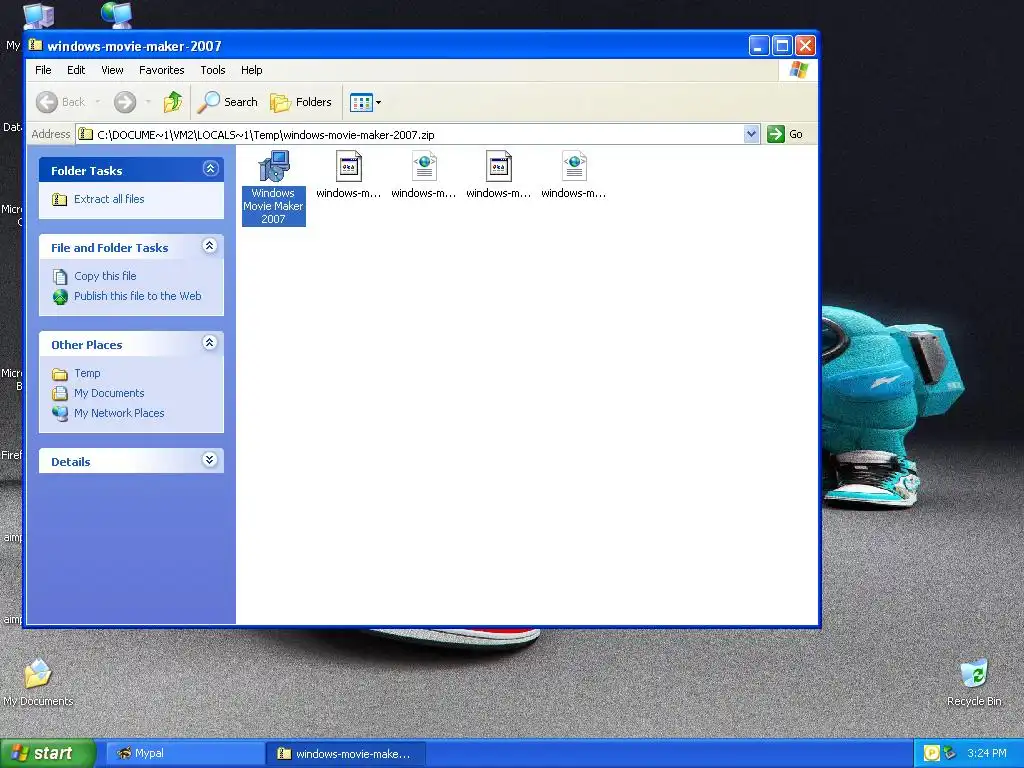Viewport: 1024px width, 768px height.
Task: Open the Help menu
Action: coord(251,70)
